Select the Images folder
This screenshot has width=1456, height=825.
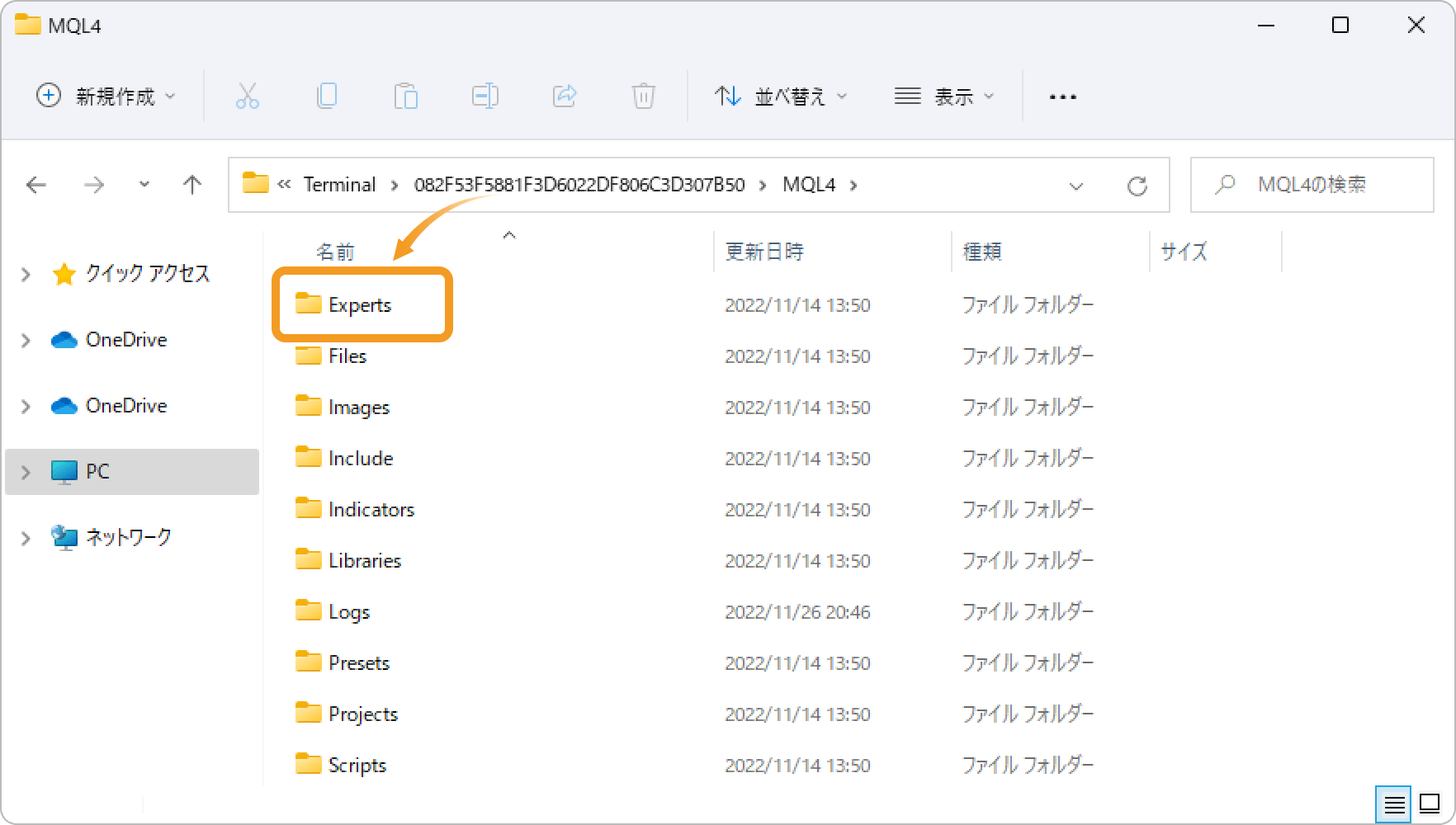[358, 408]
